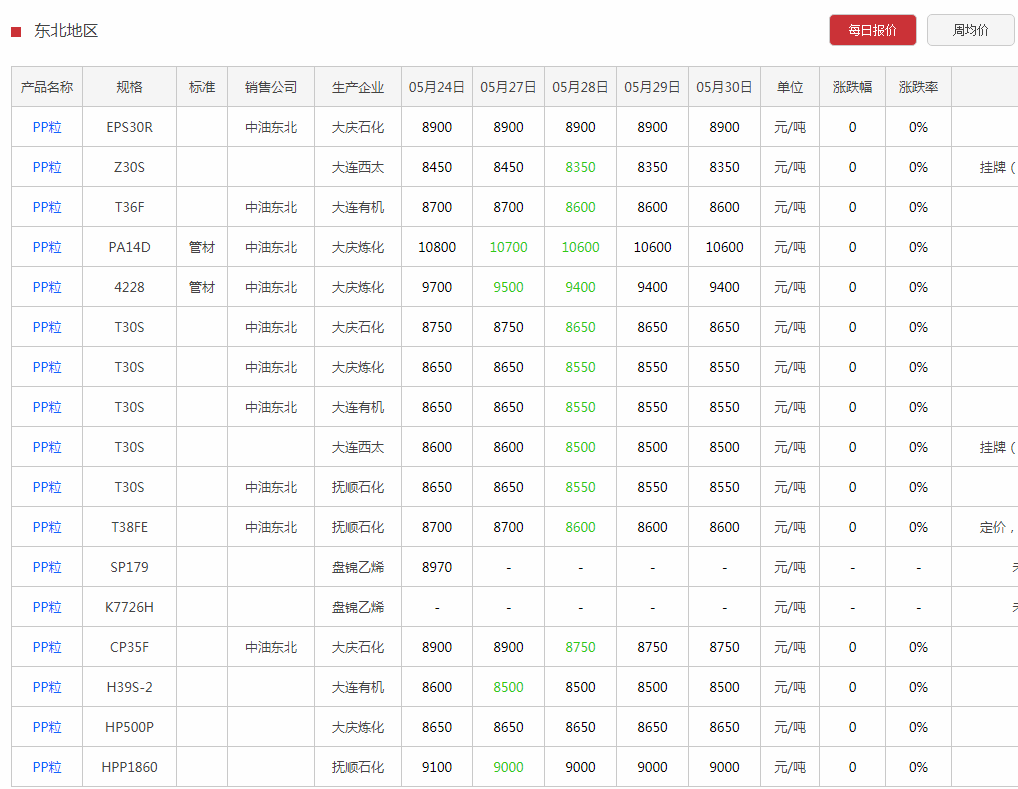Click the 标准 column header

[x=202, y=87]
